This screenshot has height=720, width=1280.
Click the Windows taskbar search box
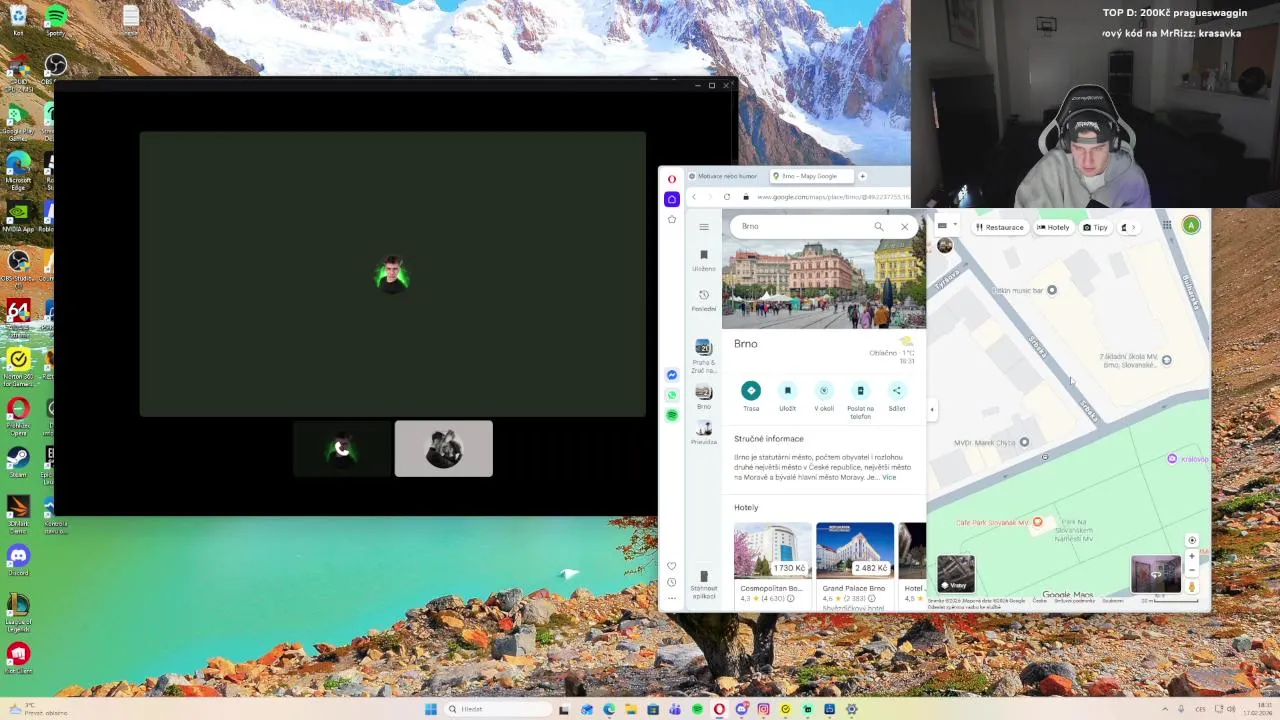pyautogui.click(x=497, y=709)
